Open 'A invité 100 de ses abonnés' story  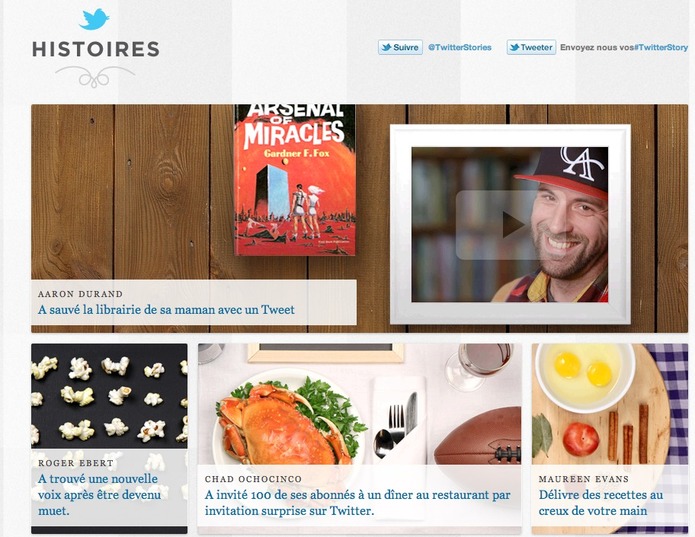point(358,503)
